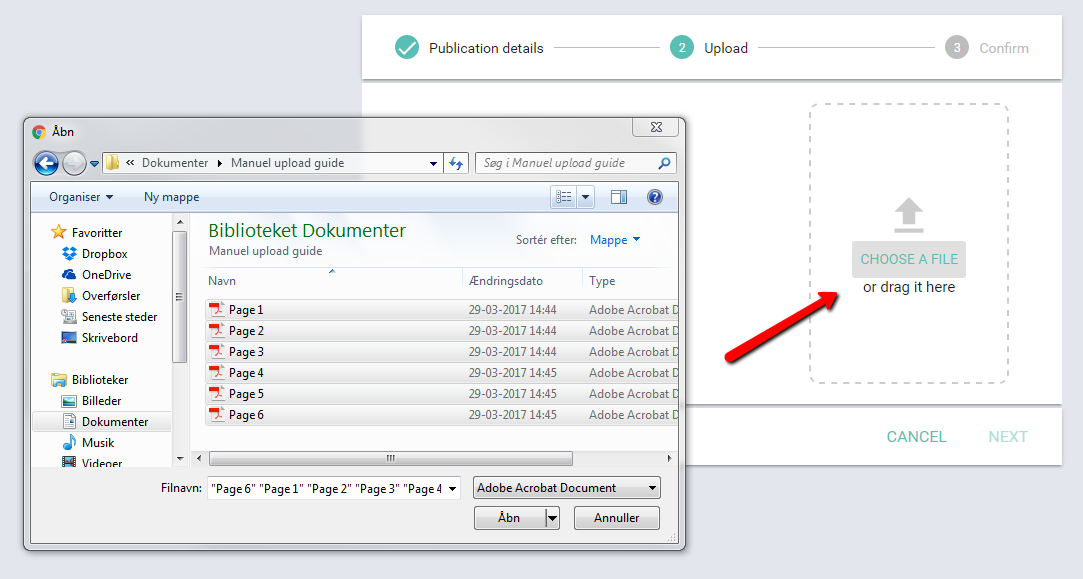Click the upload arrow icon in drop zone
This screenshot has height=579, width=1083.
(908, 214)
